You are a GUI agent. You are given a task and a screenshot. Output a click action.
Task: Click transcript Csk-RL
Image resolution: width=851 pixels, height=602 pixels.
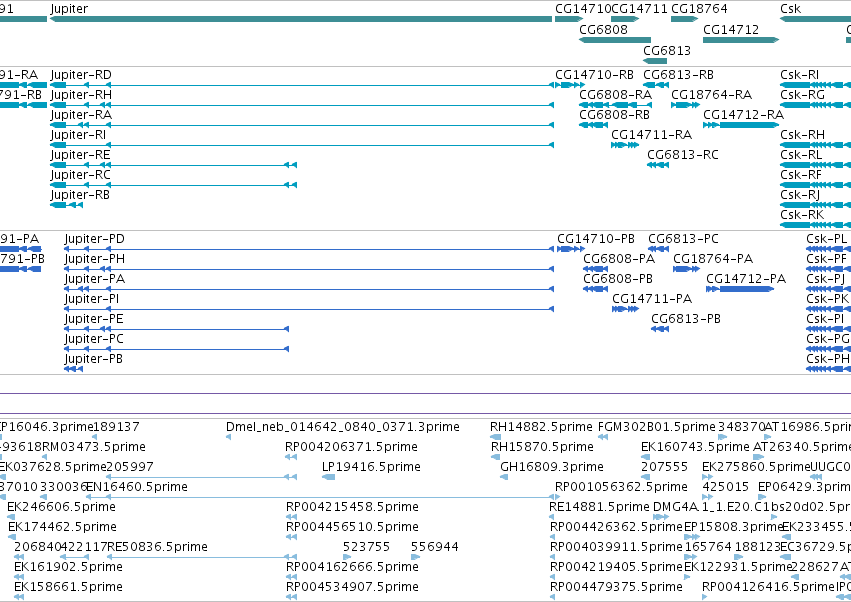click(815, 165)
